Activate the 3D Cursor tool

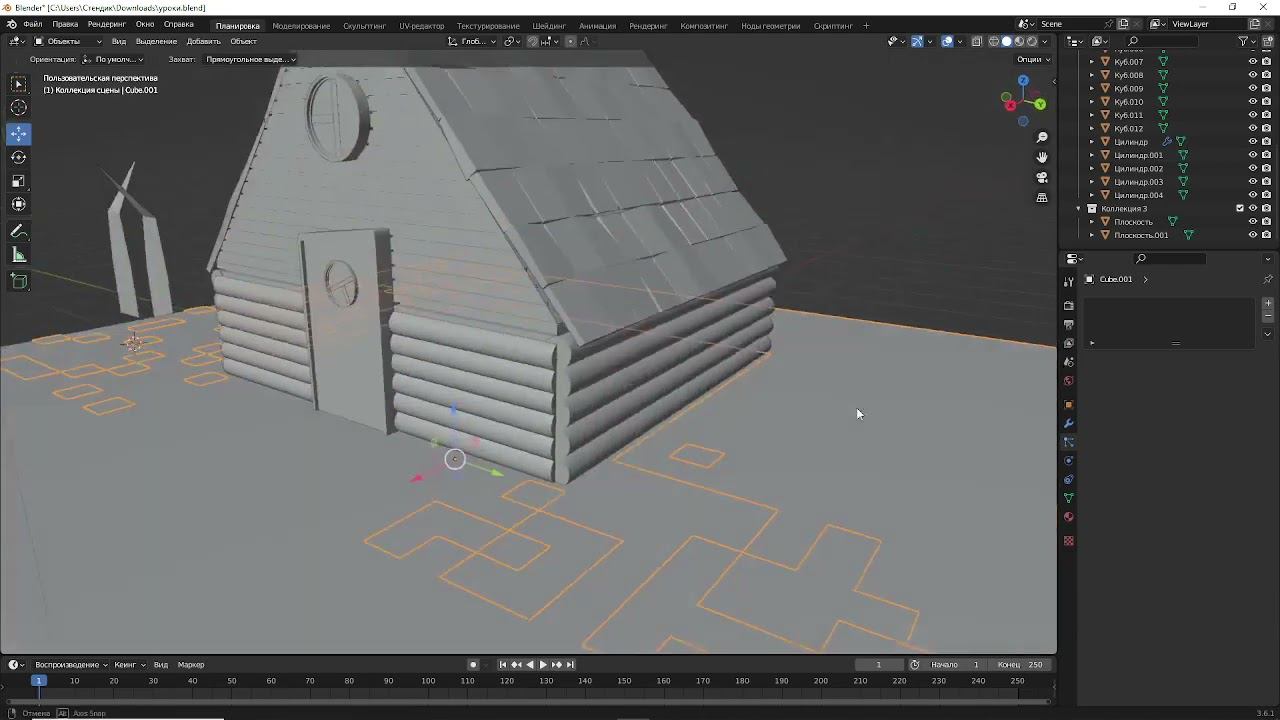19,108
